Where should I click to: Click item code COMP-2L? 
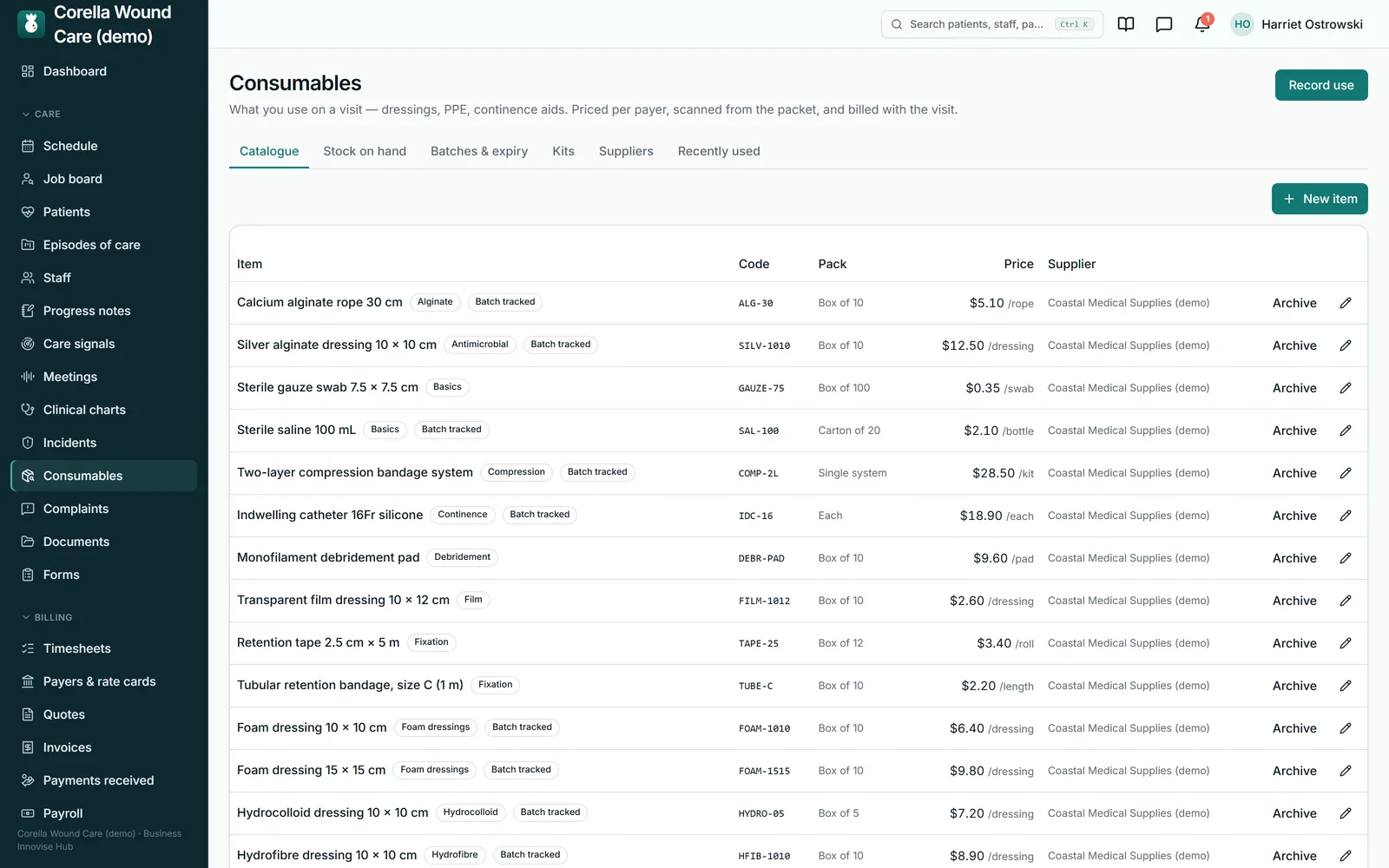[x=759, y=474]
